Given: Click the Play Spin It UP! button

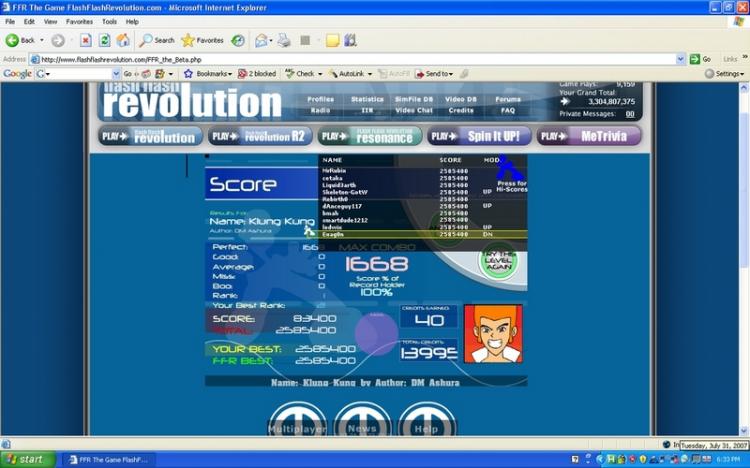Looking at the screenshot, I should tap(479, 136).
